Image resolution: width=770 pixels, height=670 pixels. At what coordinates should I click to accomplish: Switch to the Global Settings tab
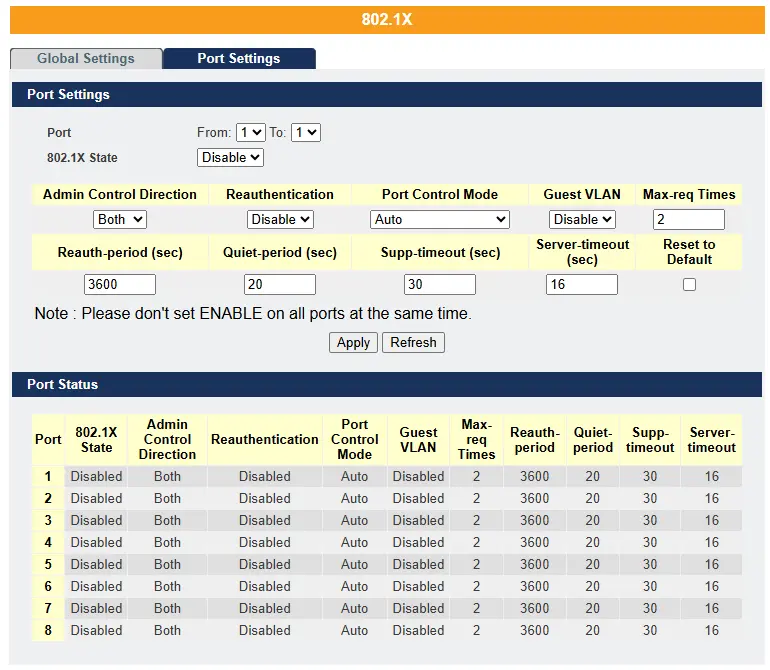[x=85, y=58]
